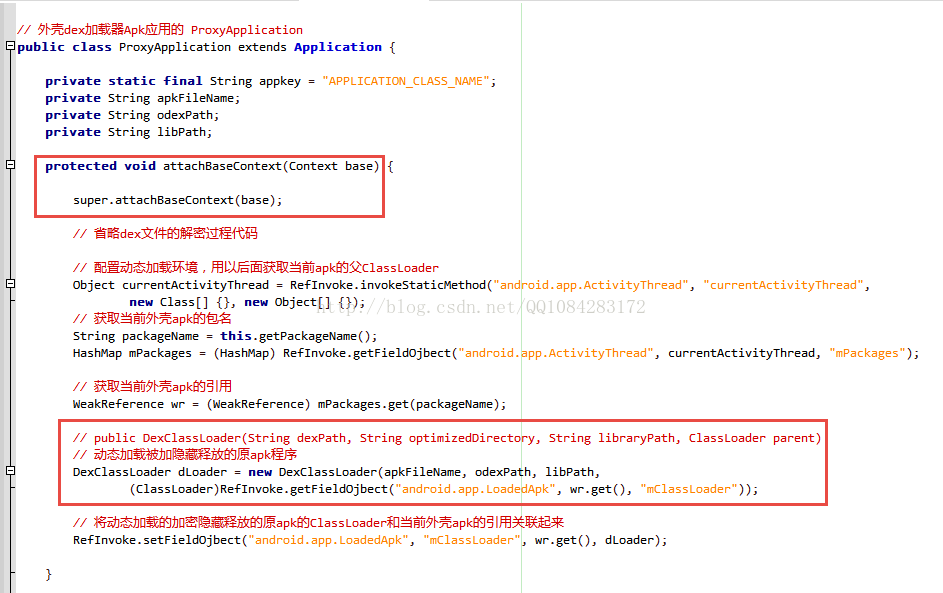Collapse fold marker beside DexClassLoader dLoader statement

pos(10,471)
